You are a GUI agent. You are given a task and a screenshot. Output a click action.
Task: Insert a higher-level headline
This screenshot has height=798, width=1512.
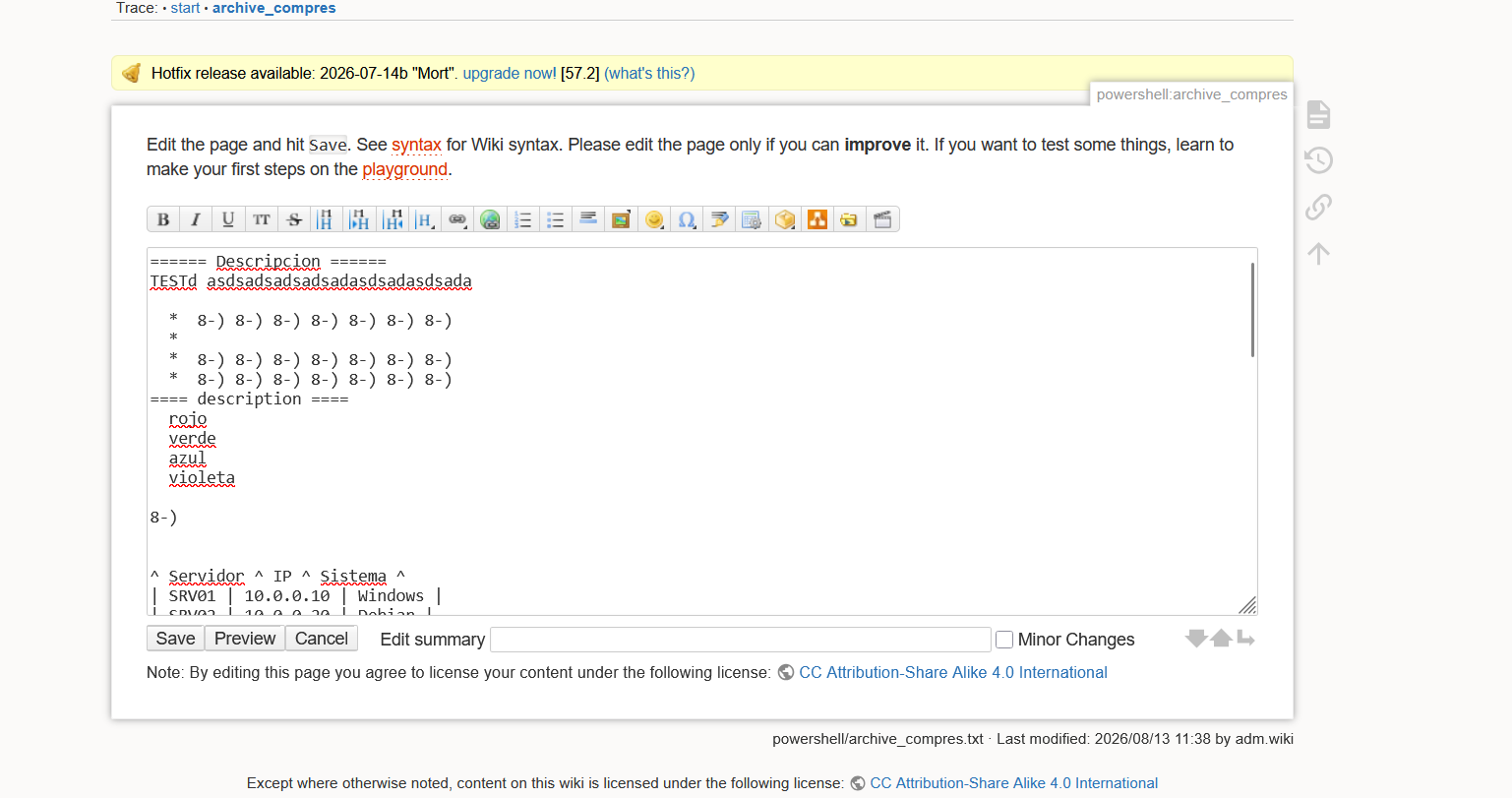(393, 219)
